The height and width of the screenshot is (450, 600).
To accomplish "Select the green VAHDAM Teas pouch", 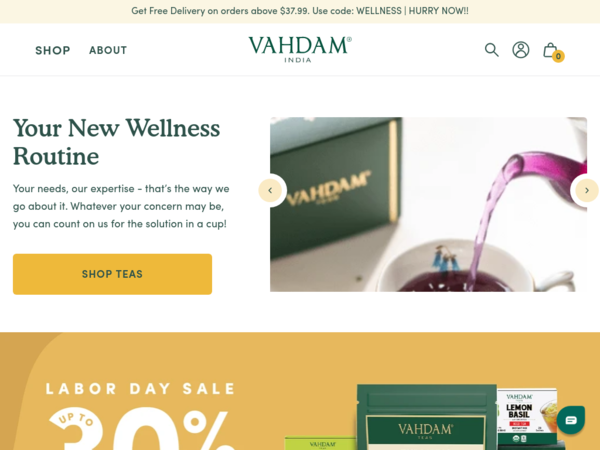I will [427, 417].
